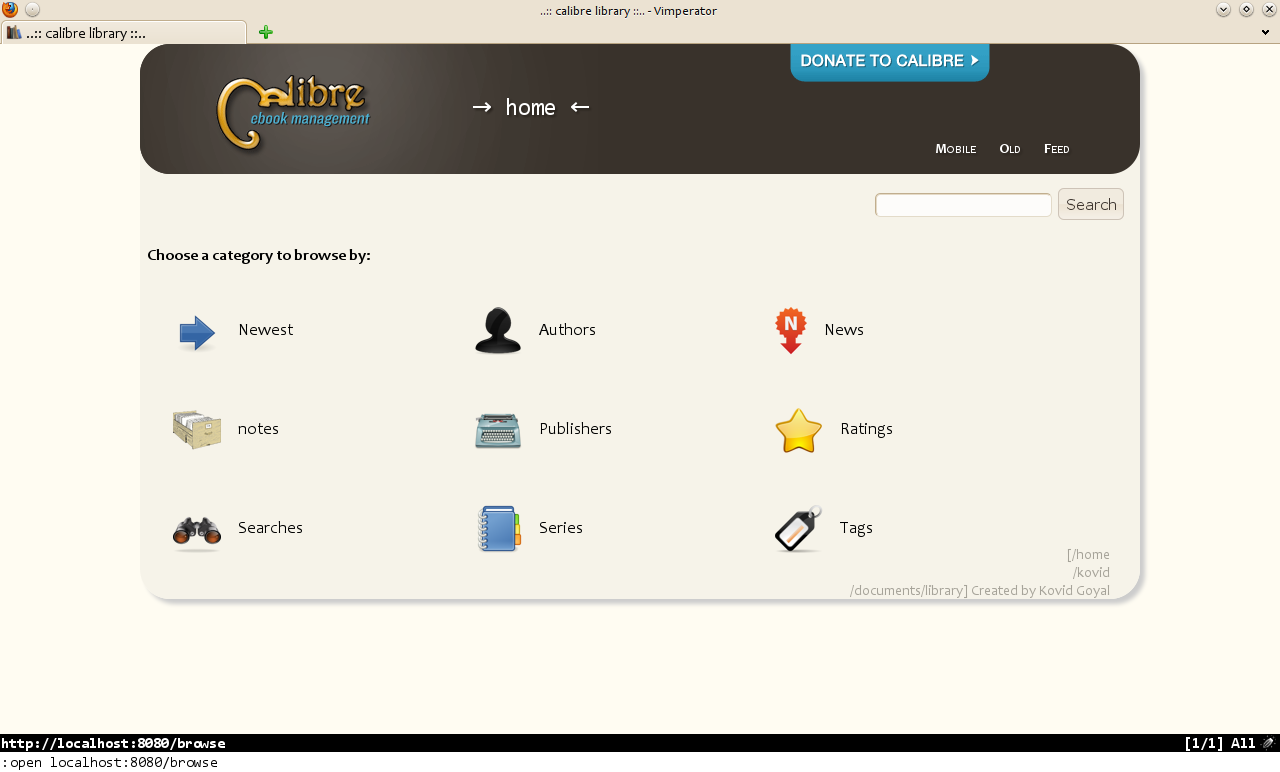Click 'Choose a category to browse by:' text
Image resolution: width=1280 pixels, height=772 pixels.
pyautogui.click(x=259, y=255)
